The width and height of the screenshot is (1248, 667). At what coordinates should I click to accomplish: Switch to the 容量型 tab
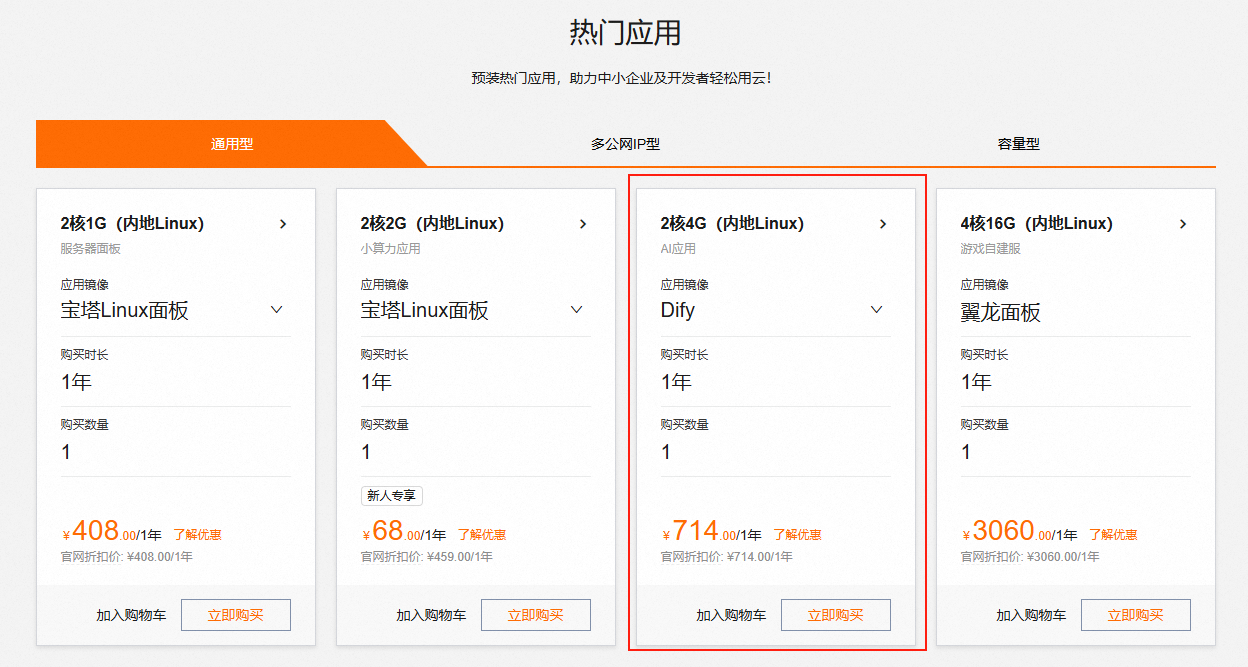tap(1018, 144)
